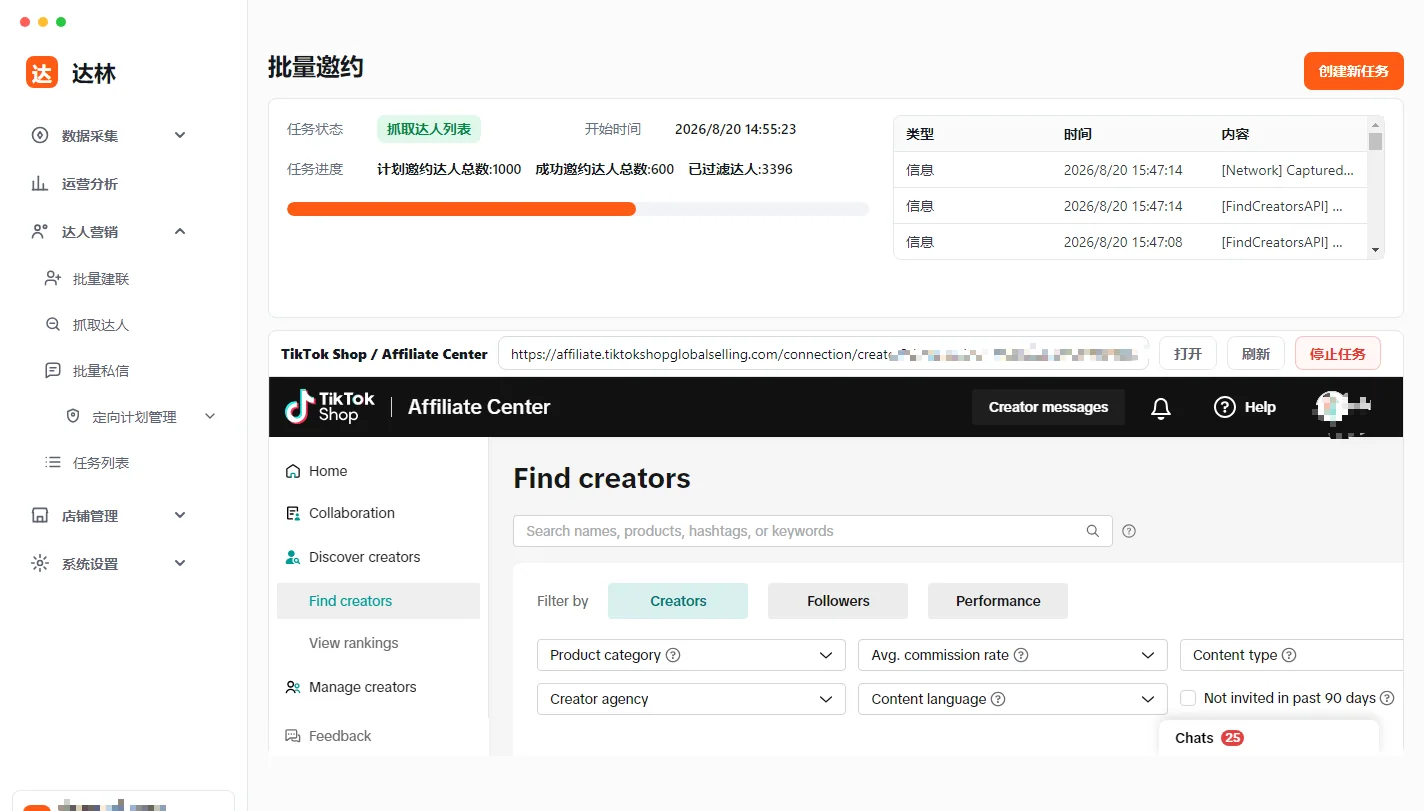Click the info icon next to Content type

(x=1289, y=655)
